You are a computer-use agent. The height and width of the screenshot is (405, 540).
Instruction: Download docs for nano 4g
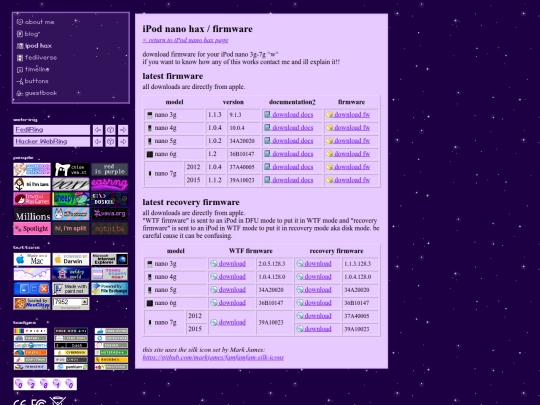click(x=289, y=128)
